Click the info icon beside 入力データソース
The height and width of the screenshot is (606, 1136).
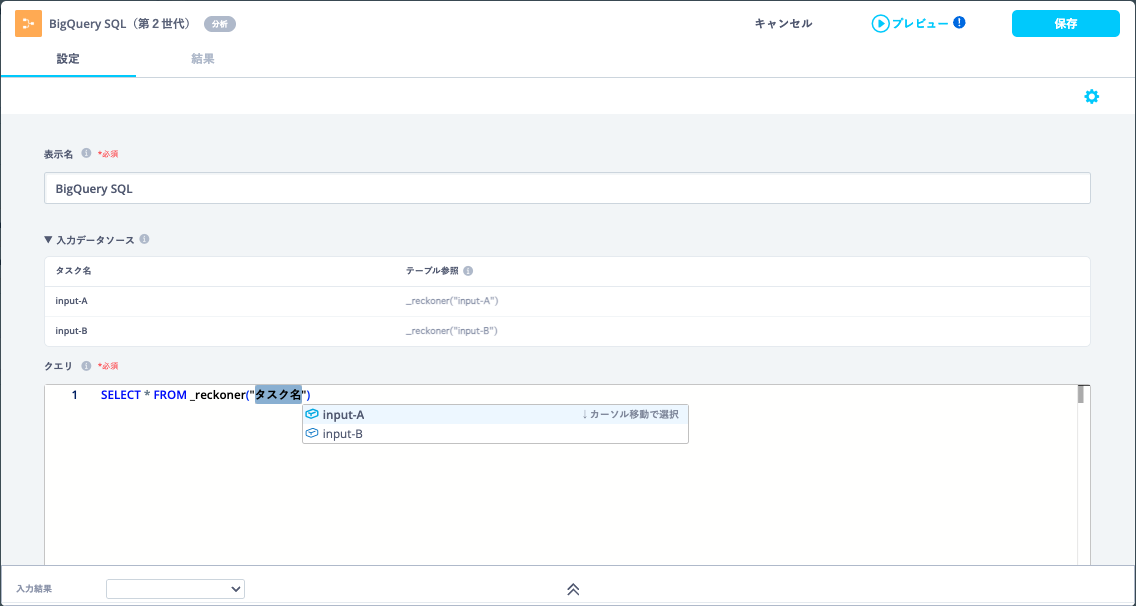click(x=144, y=239)
